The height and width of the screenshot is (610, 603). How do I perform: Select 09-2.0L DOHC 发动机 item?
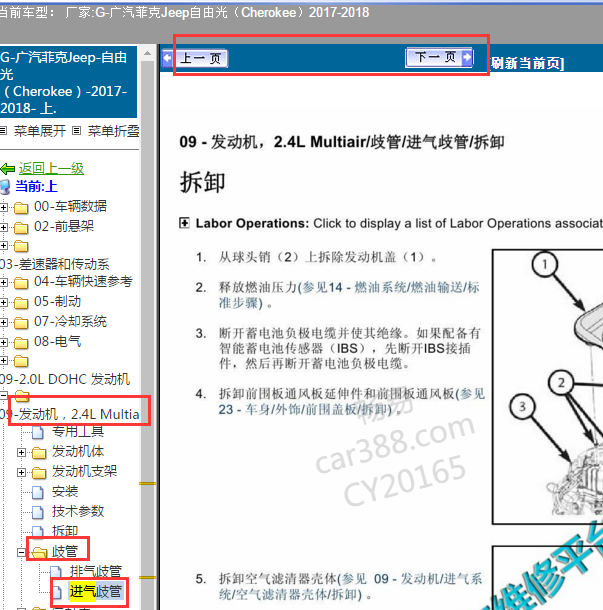[65, 379]
